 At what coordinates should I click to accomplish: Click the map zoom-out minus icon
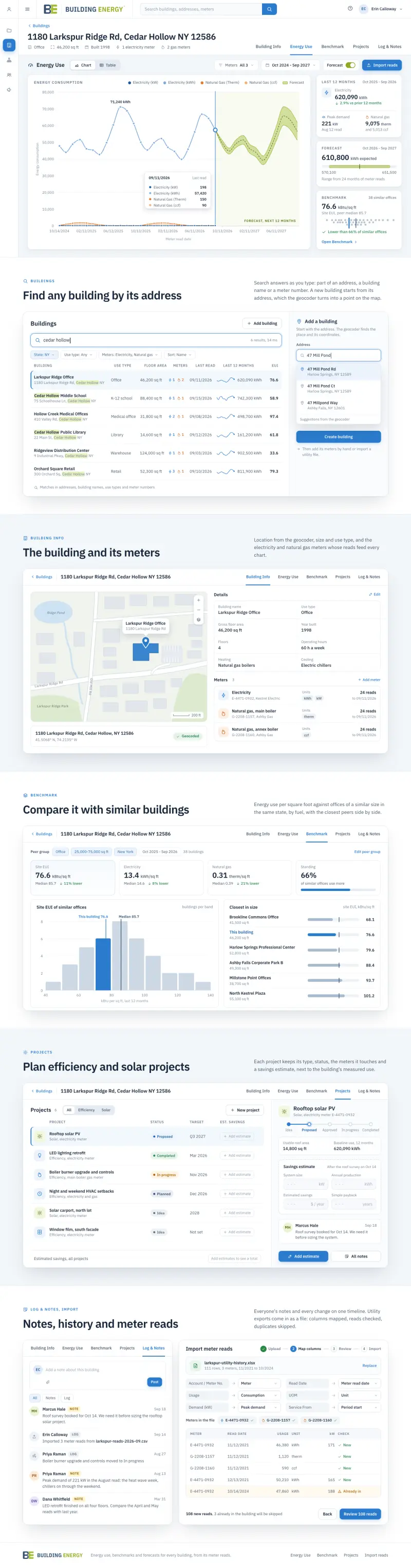pos(198,610)
